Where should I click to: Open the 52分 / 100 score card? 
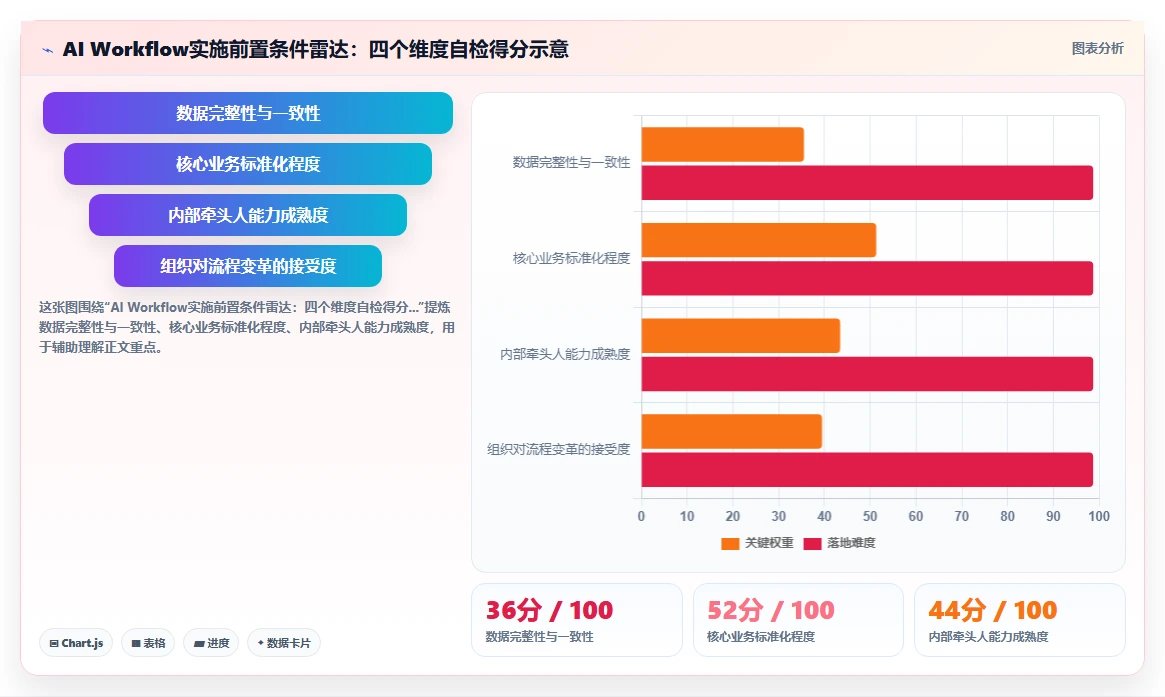pyautogui.click(x=798, y=620)
